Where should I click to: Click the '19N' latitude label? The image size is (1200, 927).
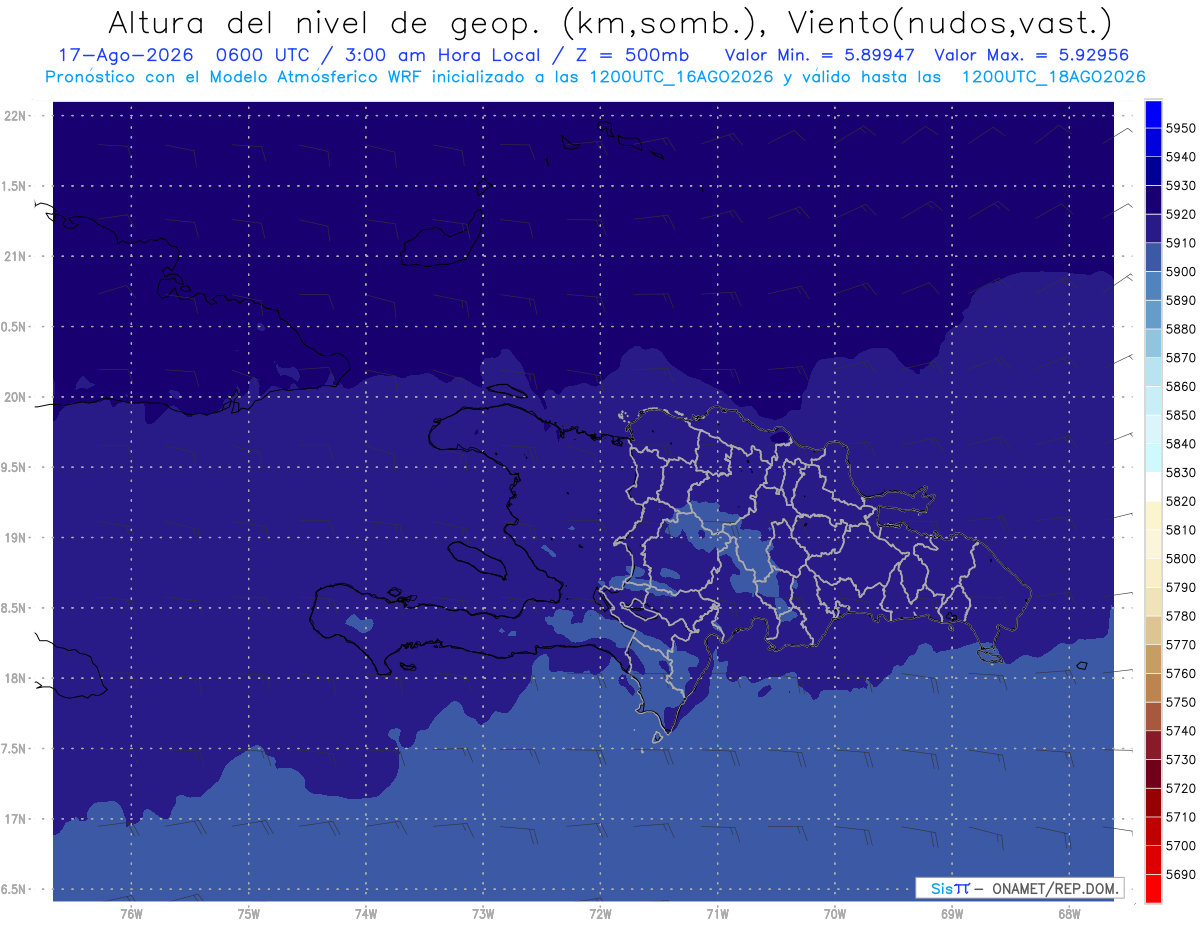(x=17, y=538)
